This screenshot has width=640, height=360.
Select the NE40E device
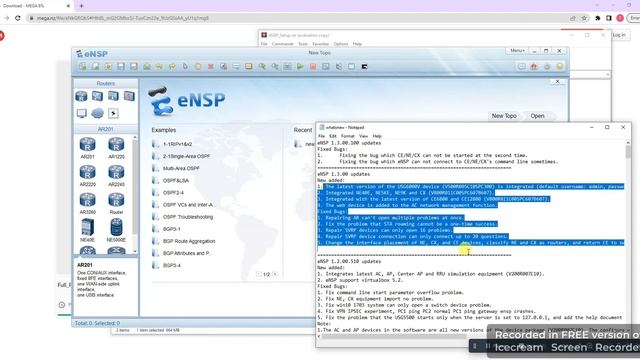(87, 230)
